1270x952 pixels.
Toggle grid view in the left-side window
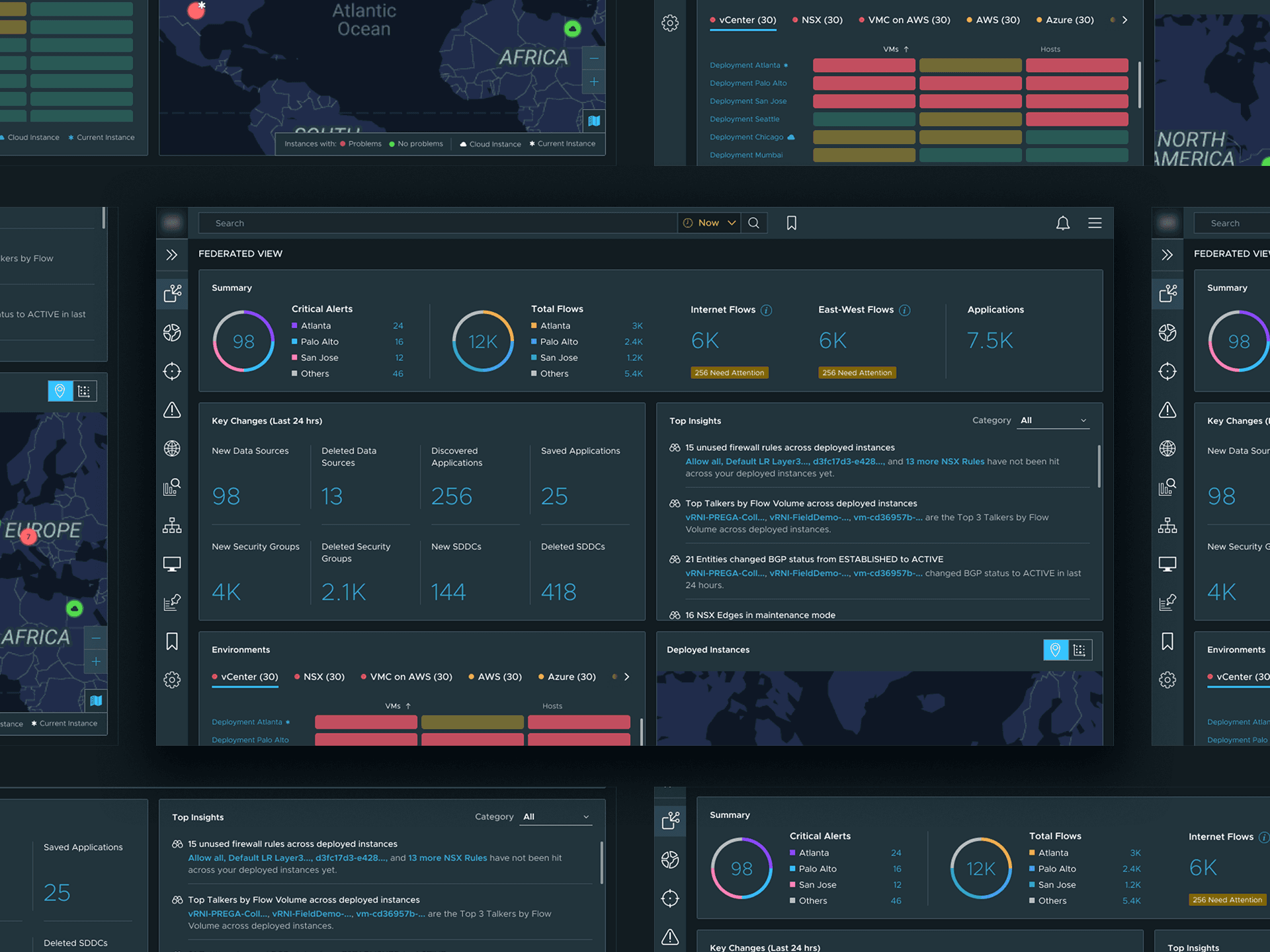point(84,391)
